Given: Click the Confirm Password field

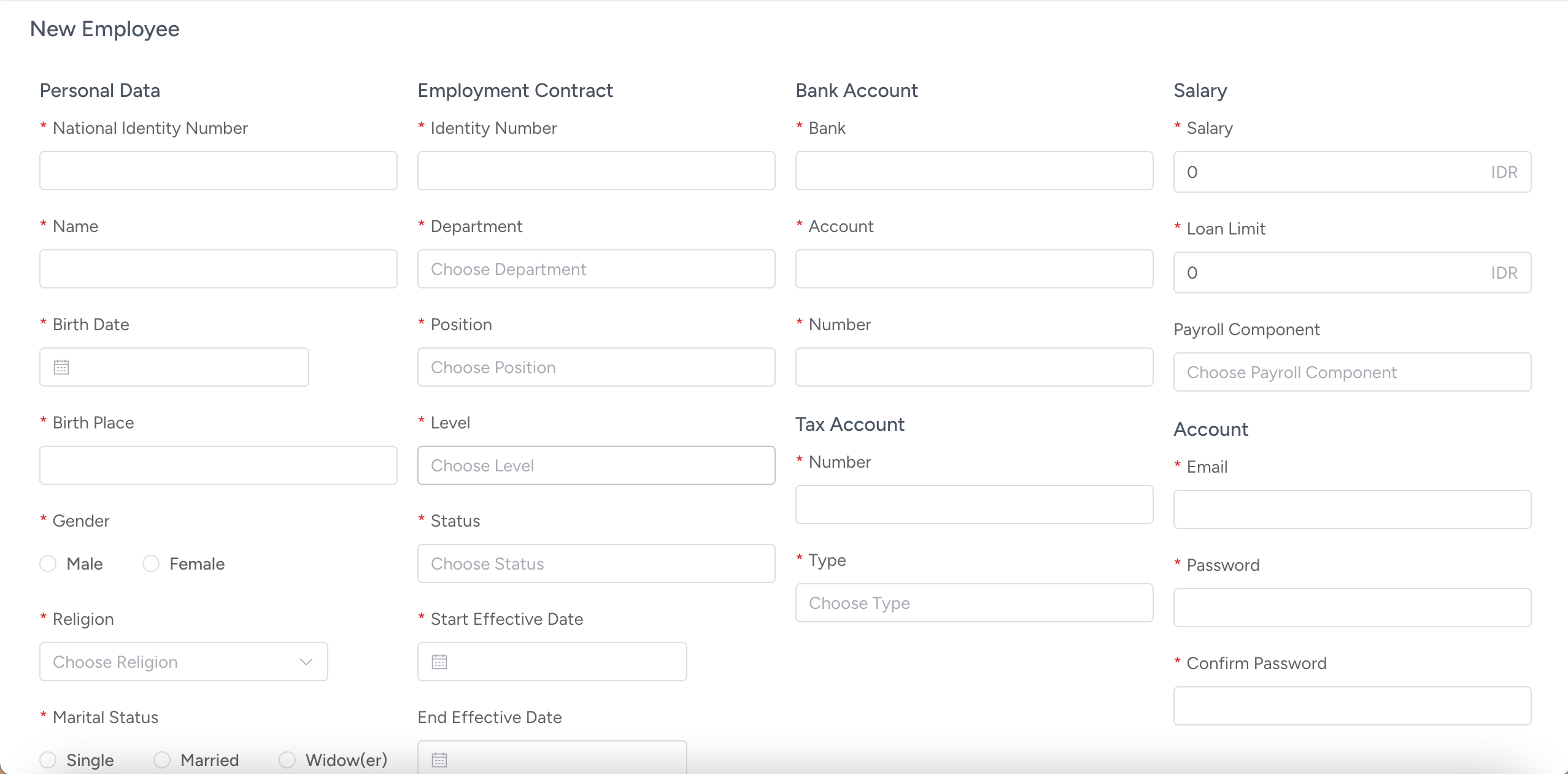Looking at the screenshot, I should pos(1352,706).
